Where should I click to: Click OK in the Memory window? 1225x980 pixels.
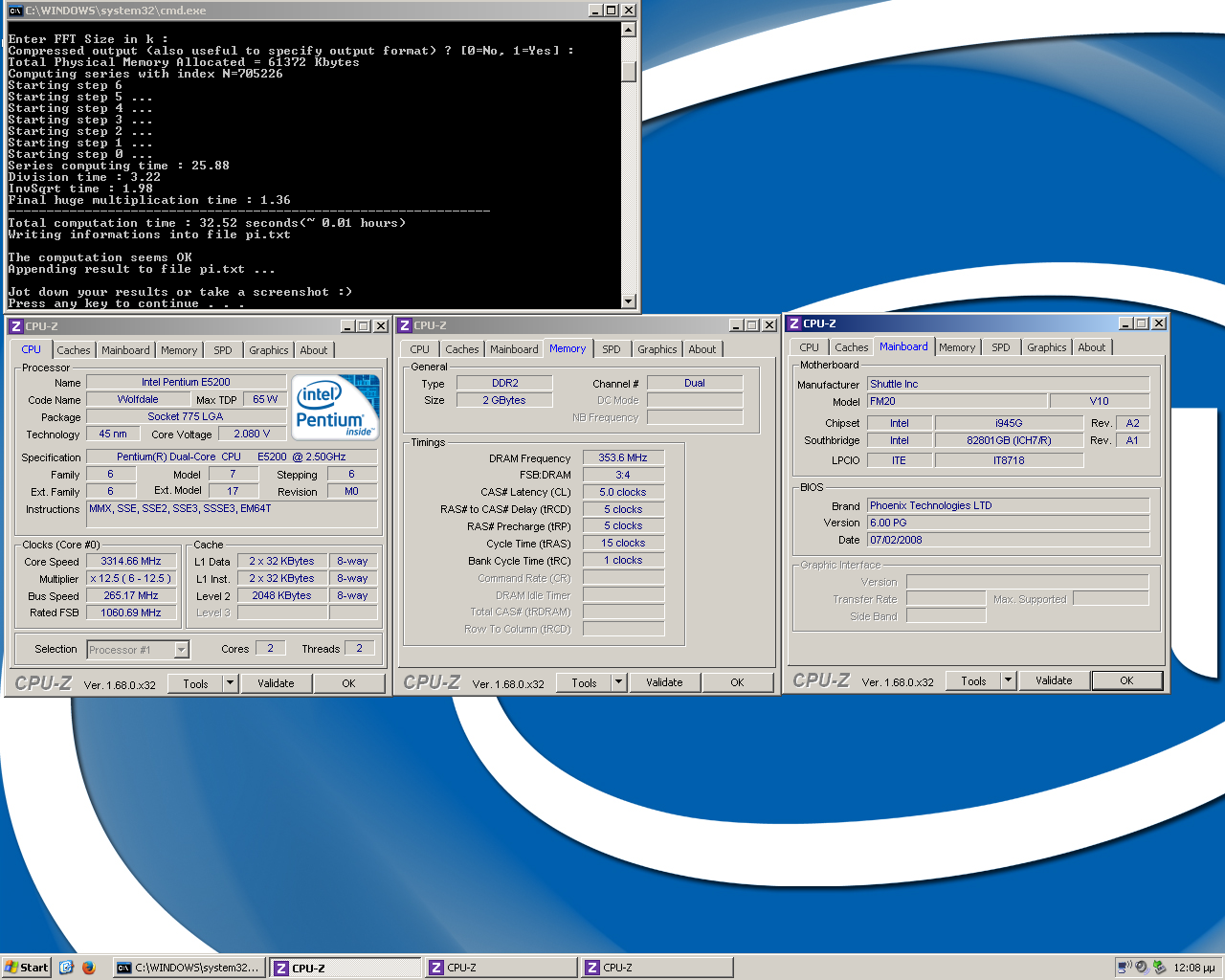click(737, 682)
